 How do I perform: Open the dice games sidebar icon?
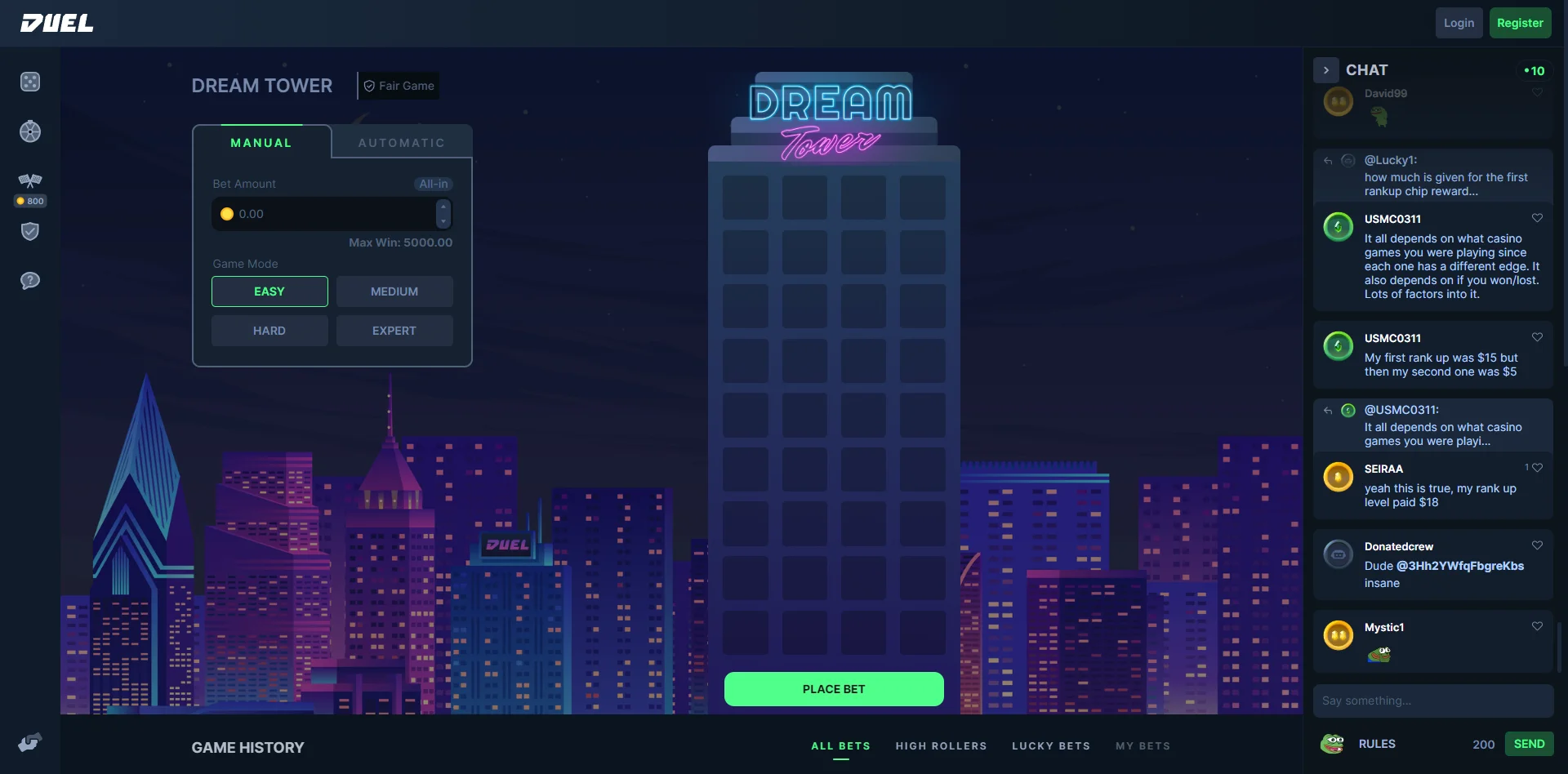click(30, 82)
